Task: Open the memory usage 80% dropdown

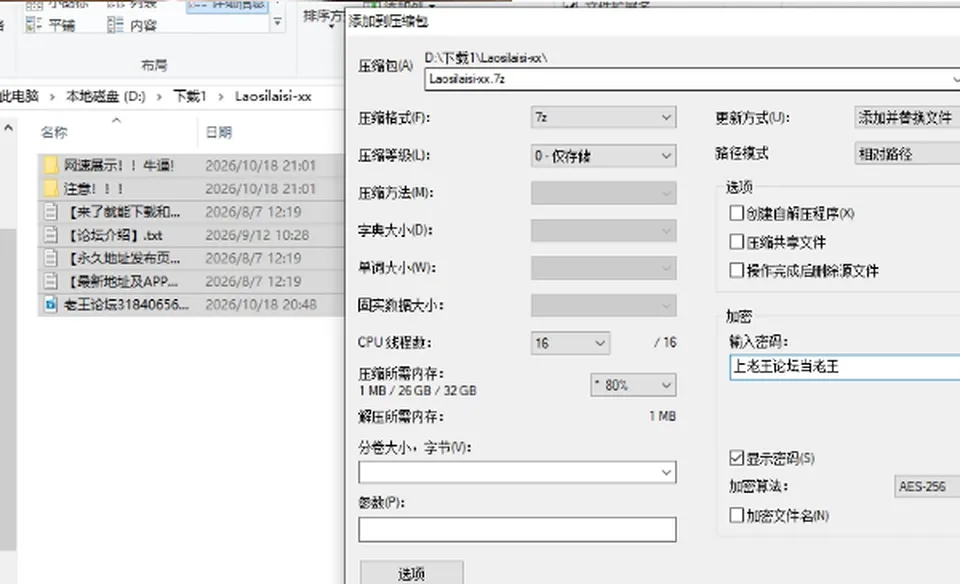Action: coord(633,385)
